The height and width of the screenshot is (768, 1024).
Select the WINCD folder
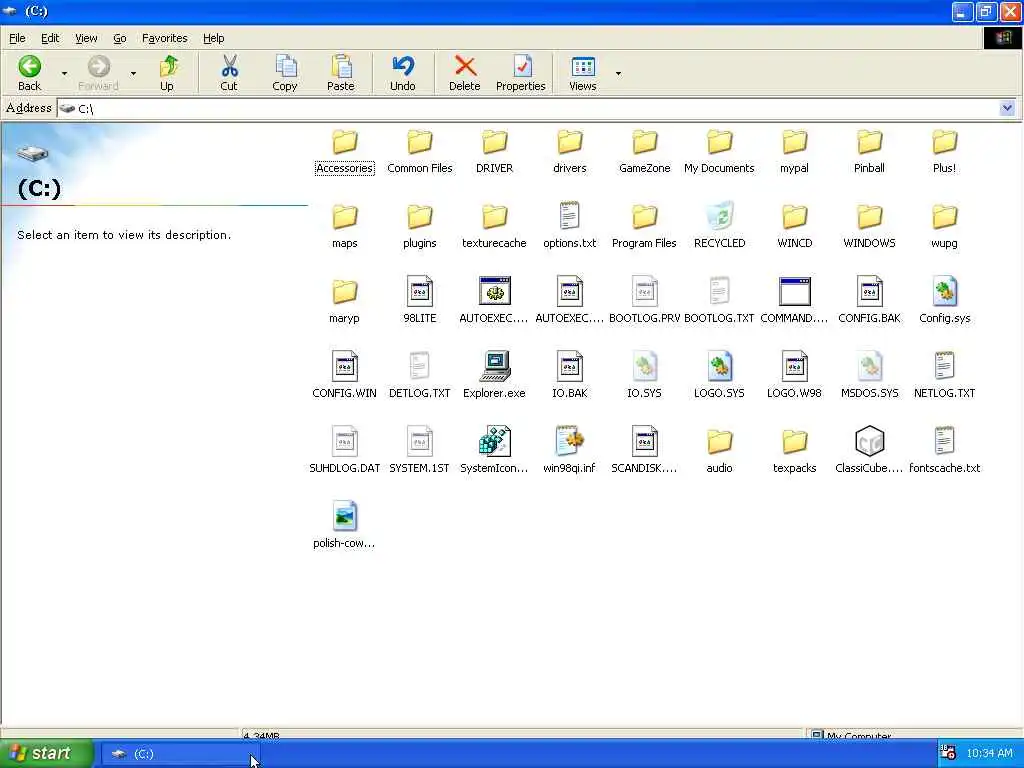click(x=795, y=227)
